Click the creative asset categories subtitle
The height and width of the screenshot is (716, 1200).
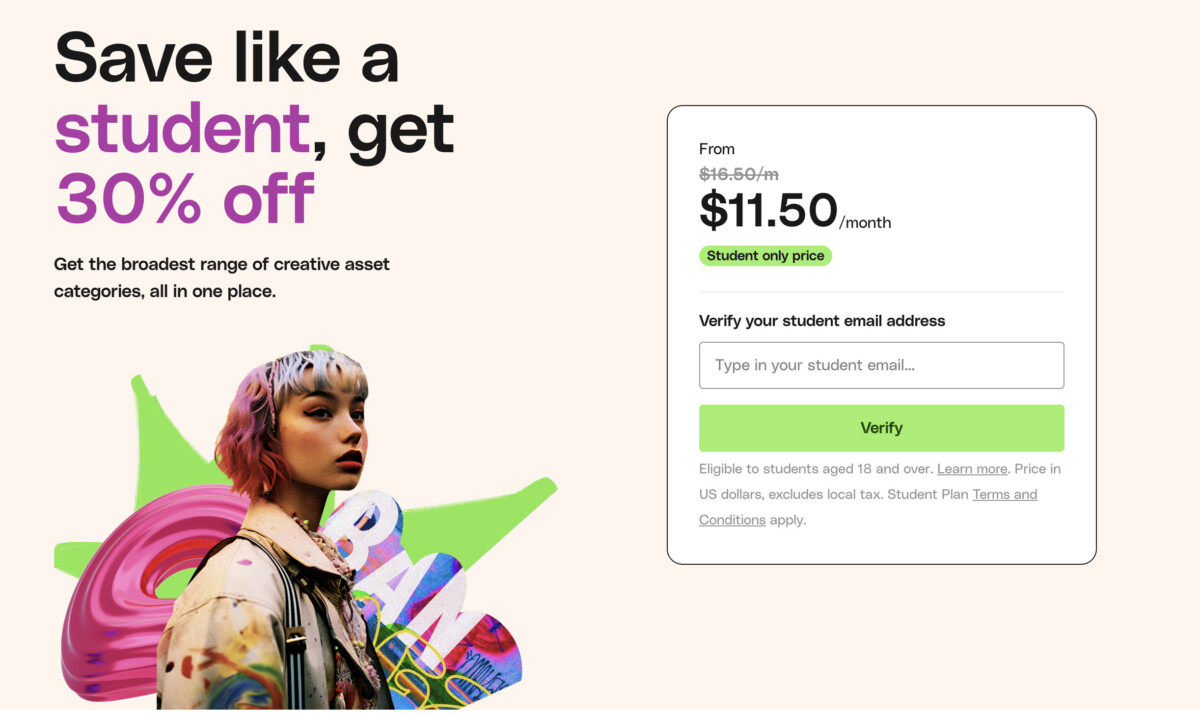[221, 278]
